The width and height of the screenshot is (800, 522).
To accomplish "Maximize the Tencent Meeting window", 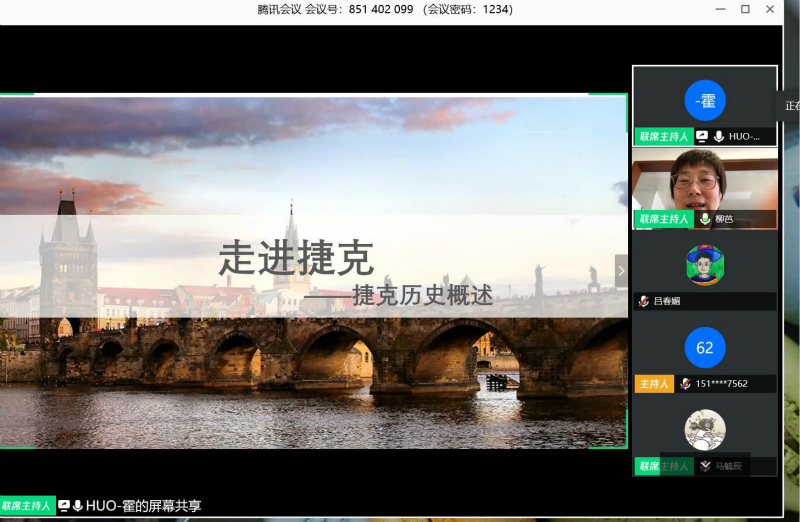I will tap(745, 9).
